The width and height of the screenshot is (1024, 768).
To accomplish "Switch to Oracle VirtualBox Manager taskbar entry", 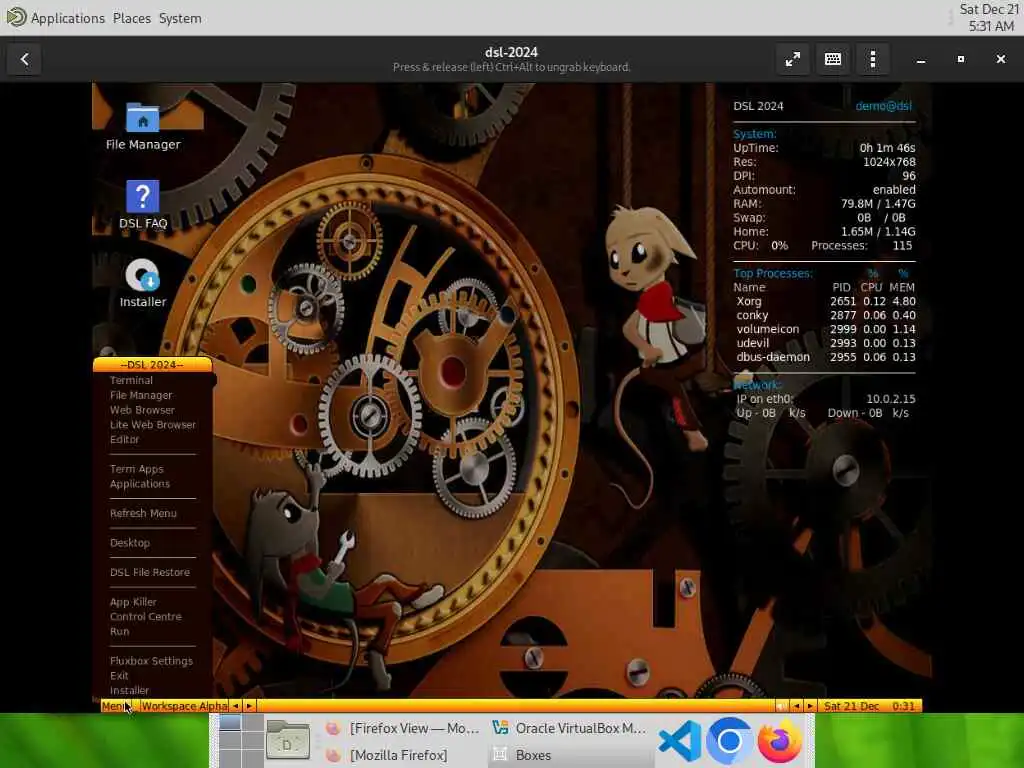I will click(x=569, y=728).
